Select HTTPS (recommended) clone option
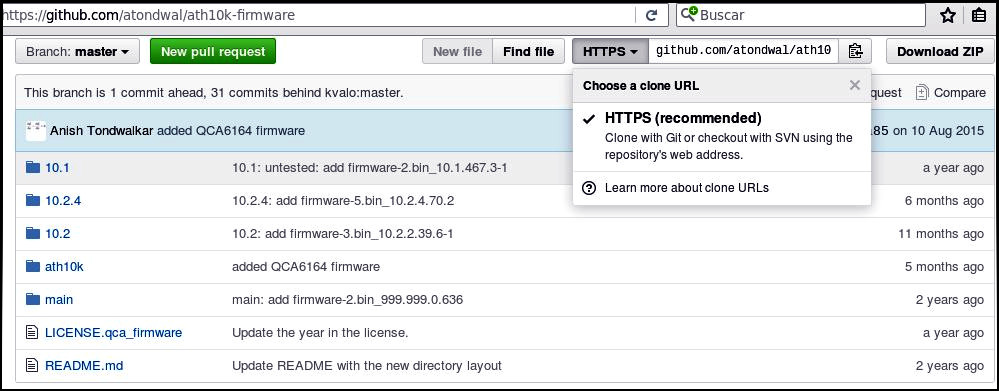 (722, 136)
